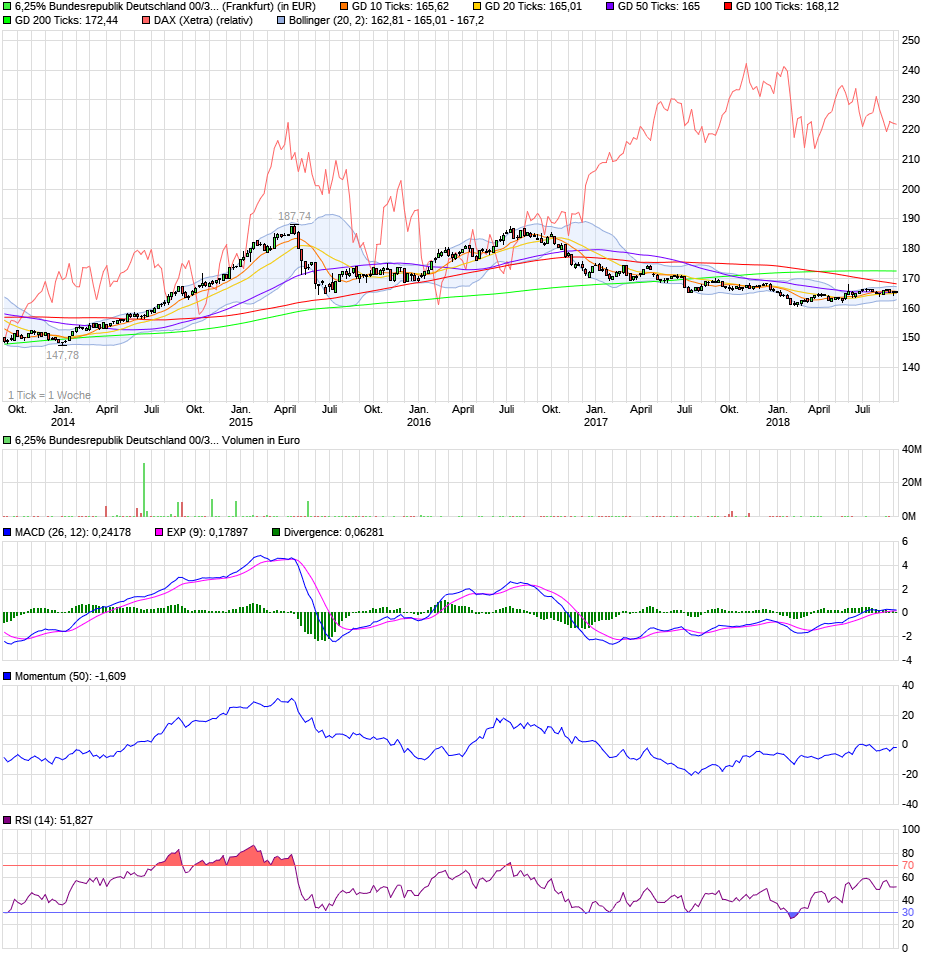Click the 'Jan. 2015' x-axis label
Image resolution: width=940 pixels, height=958 pixels.
(x=241, y=415)
